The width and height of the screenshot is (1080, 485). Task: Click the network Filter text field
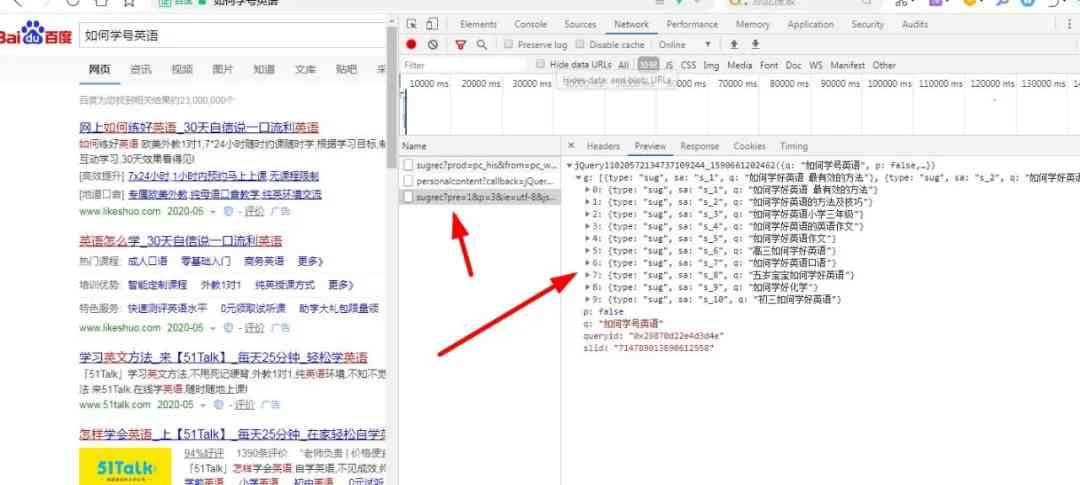[x=464, y=65]
